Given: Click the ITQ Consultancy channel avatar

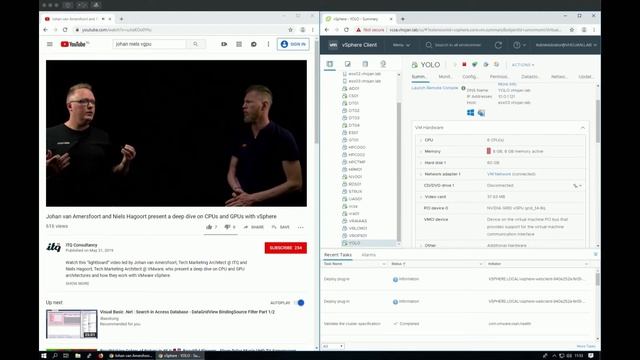Looking at the screenshot, I should 53,247.
